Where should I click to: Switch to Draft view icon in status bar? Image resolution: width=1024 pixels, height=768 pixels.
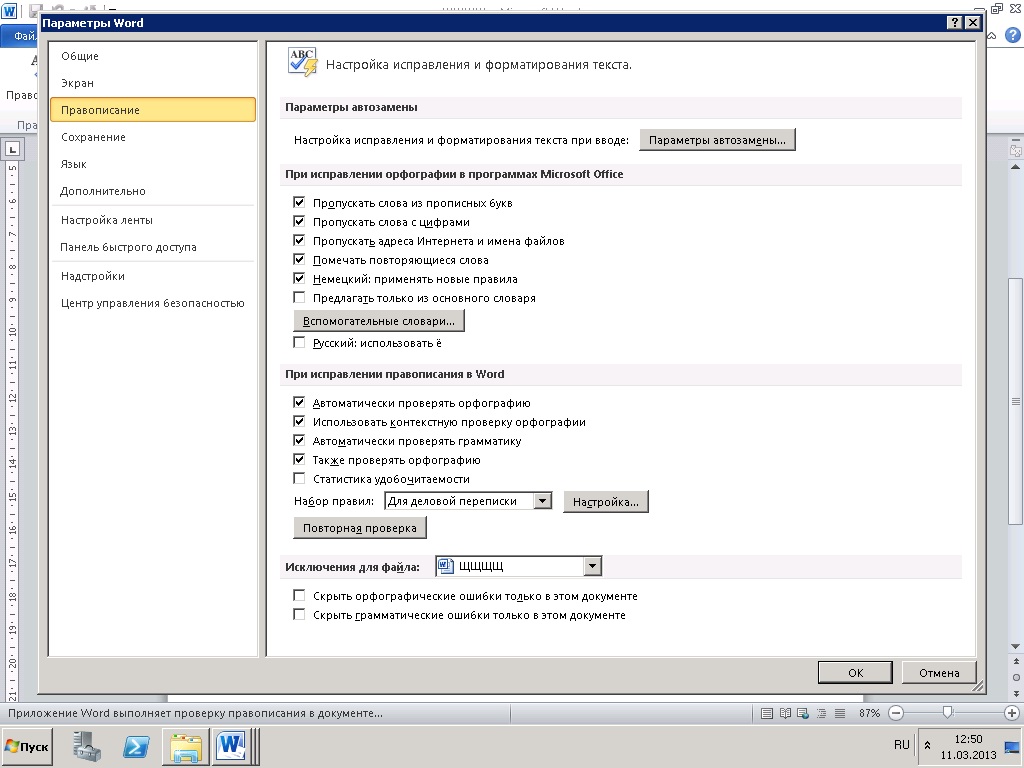(840, 713)
